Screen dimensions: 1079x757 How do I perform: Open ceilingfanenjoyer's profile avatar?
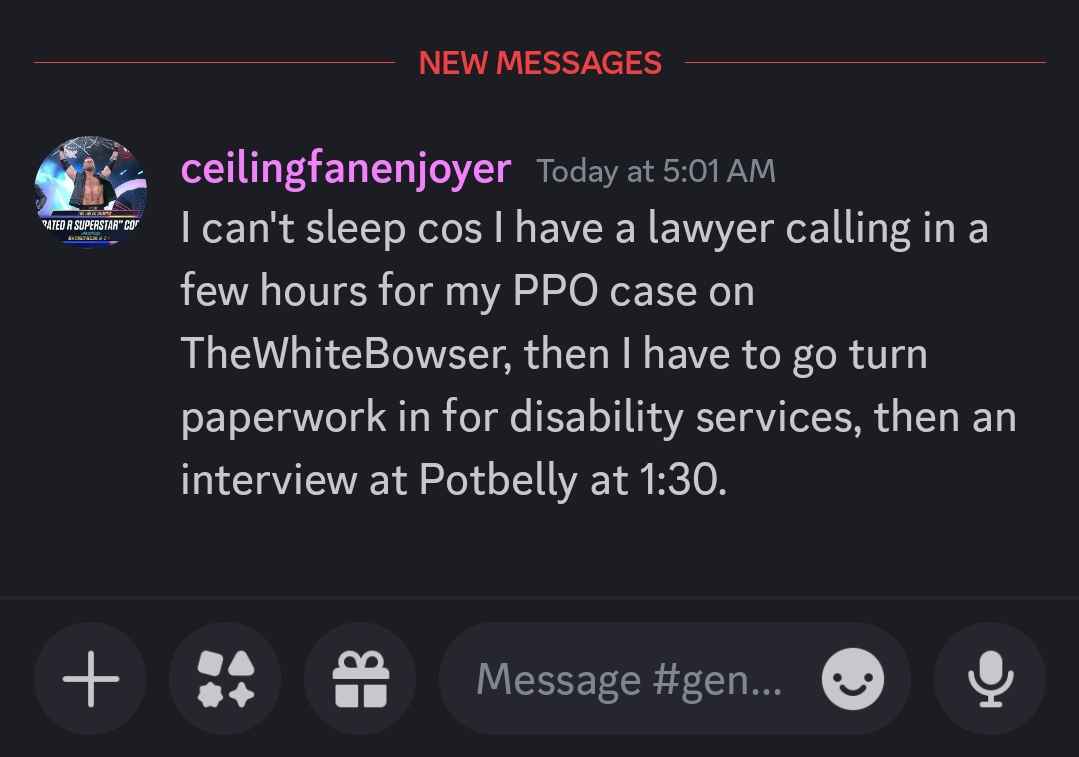[91, 192]
